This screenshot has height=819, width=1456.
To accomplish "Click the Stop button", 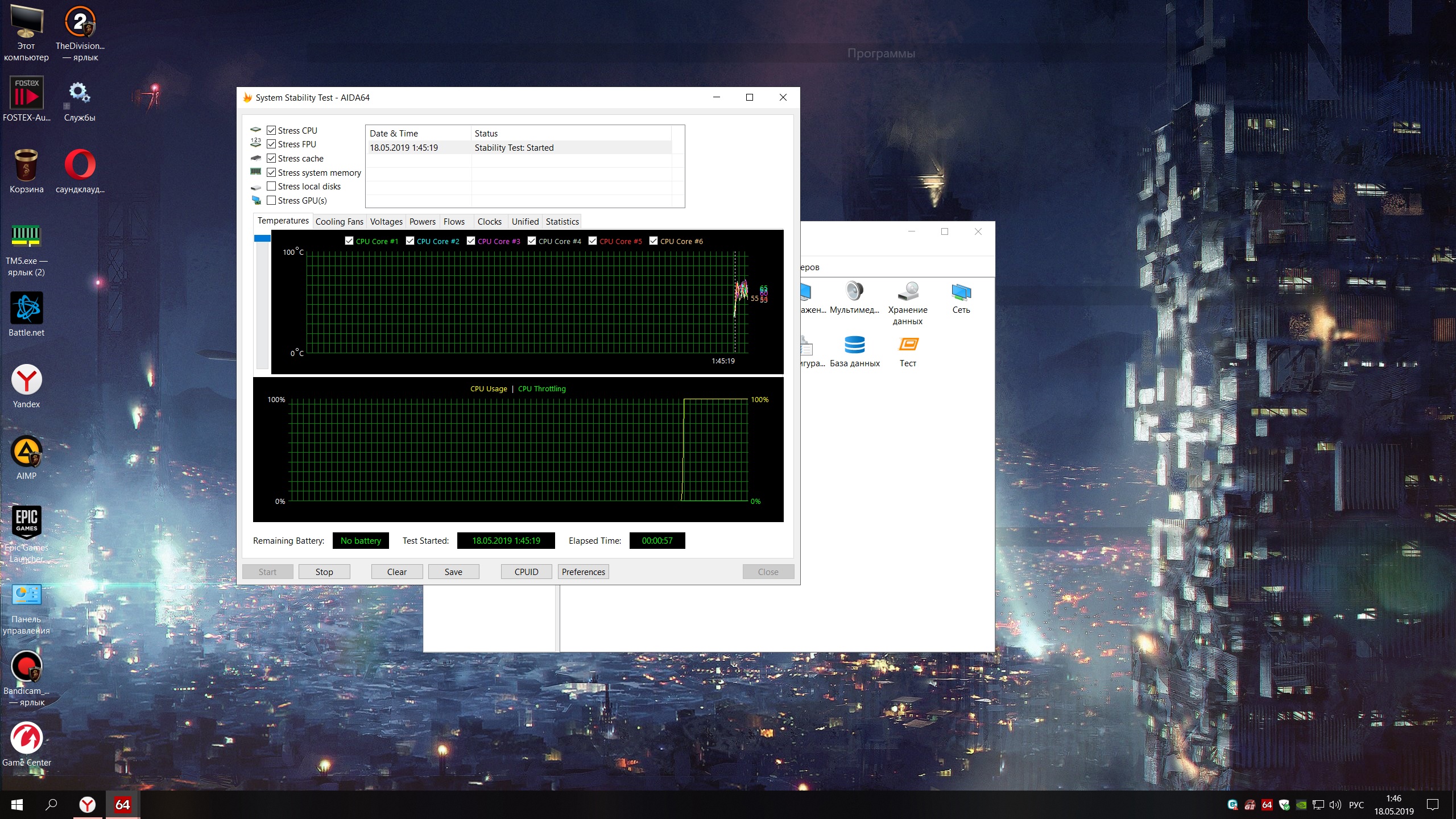I will (x=324, y=572).
